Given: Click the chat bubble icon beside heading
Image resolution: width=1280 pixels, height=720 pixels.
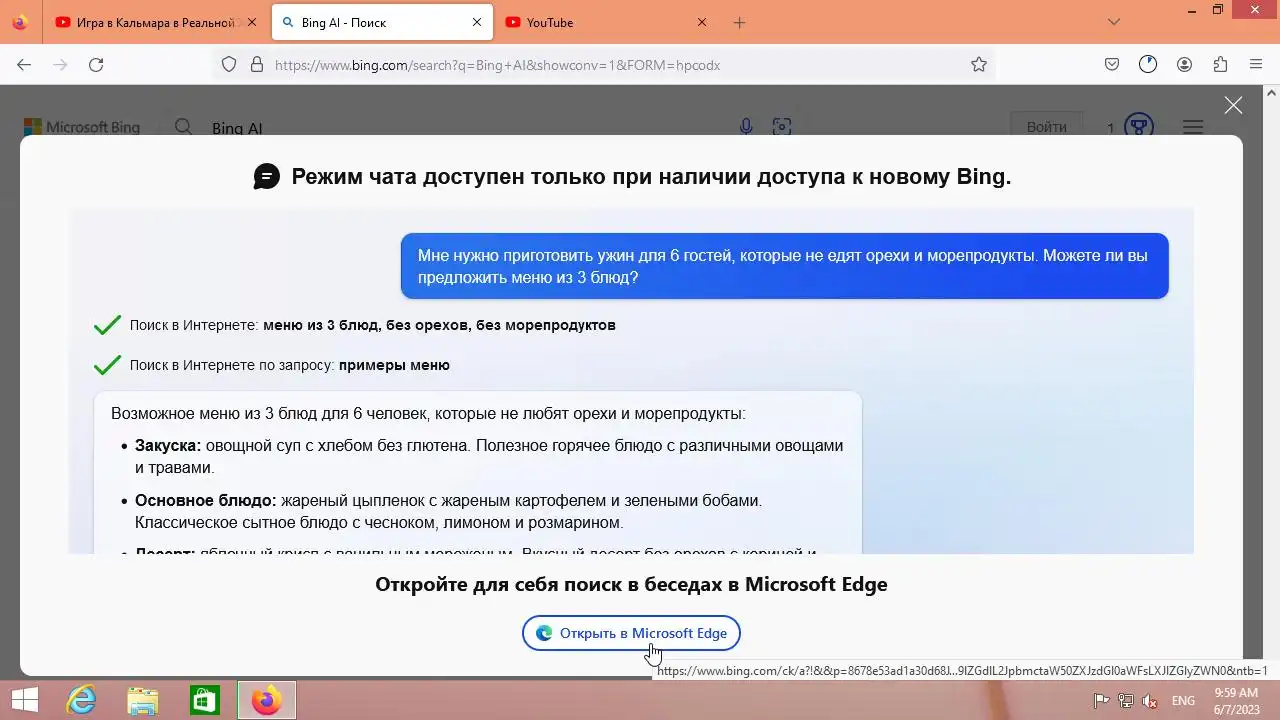Looking at the screenshot, I should point(267,177).
